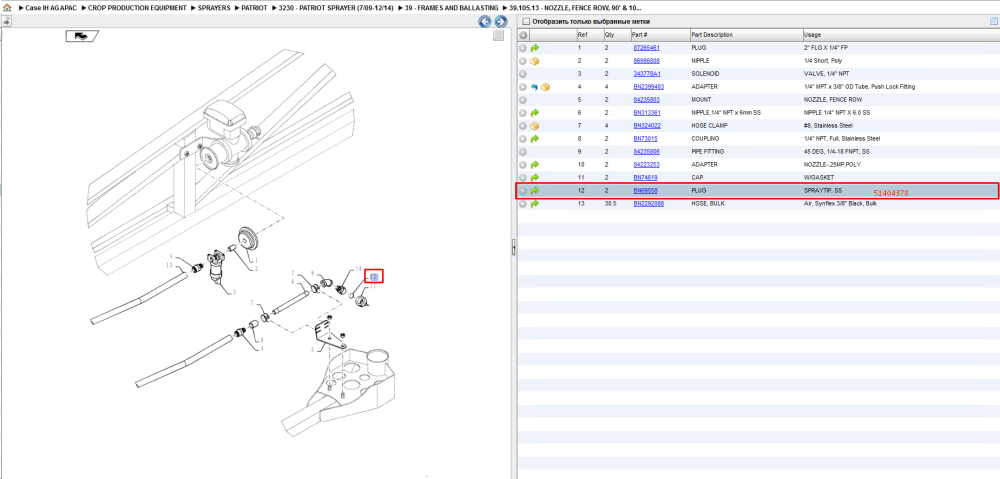Image resolution: width=1000 pixels, height=479 pixels.
Task: Open PATRIOT breadcrumb
Action: point(254,8)
